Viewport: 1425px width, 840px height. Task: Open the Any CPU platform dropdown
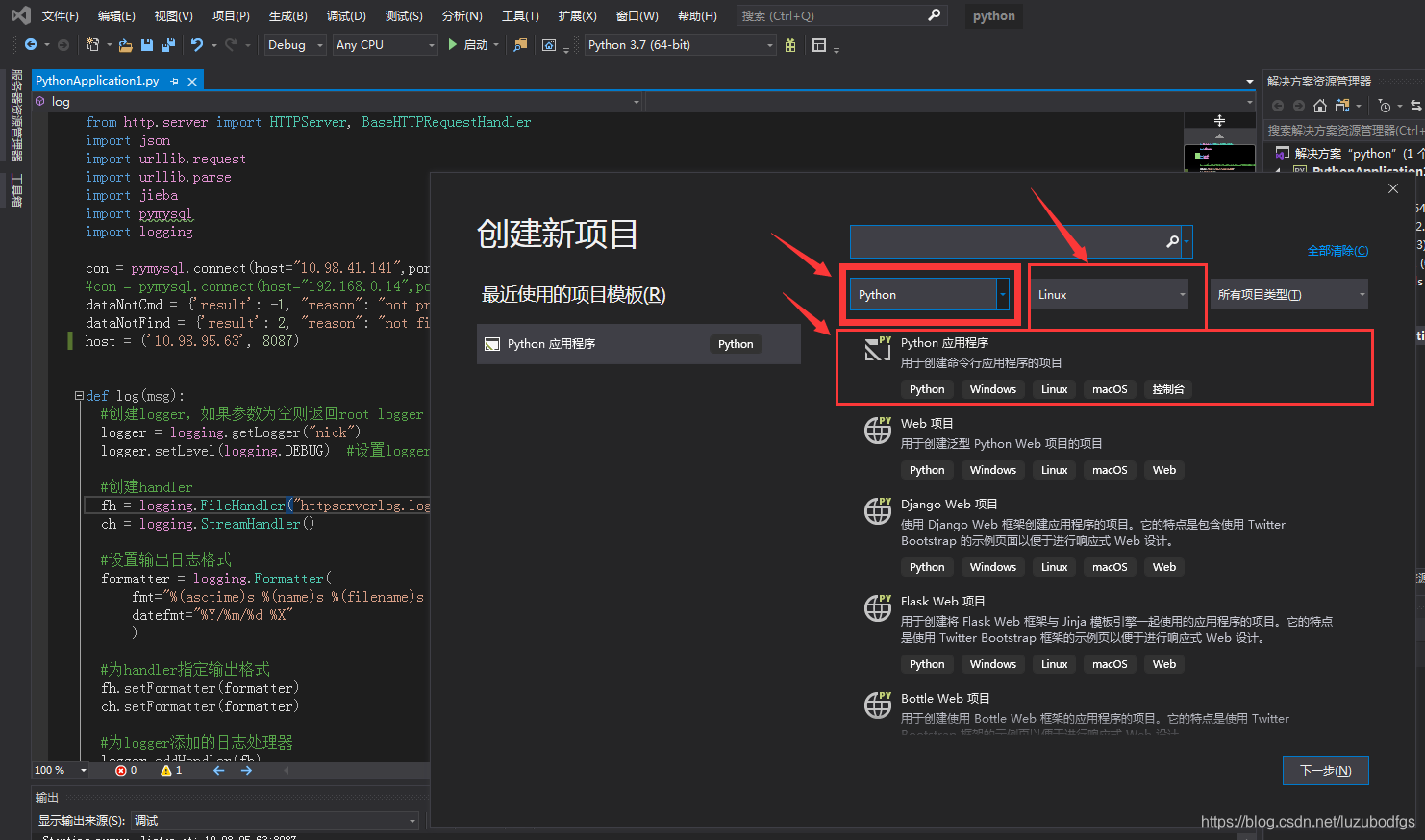(x=386, y=44)
